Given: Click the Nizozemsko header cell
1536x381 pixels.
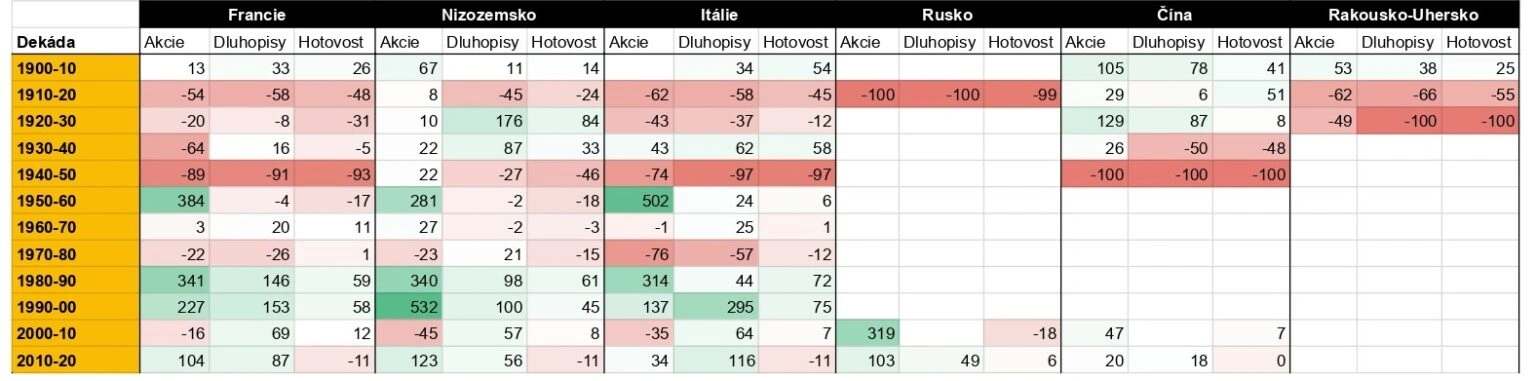Looking at the screenshot, I should 489,15.
